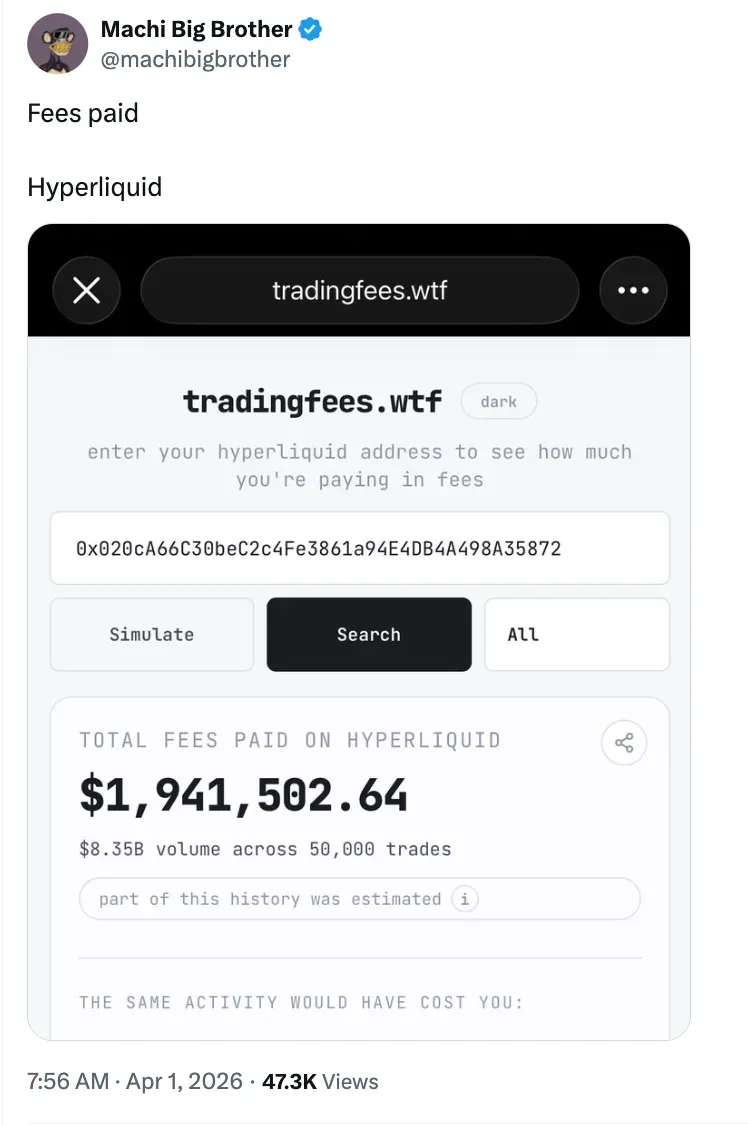Open the Machi Big Brother display name
This screenshot has height=1126, width=748.
click(x=196, y=30)
